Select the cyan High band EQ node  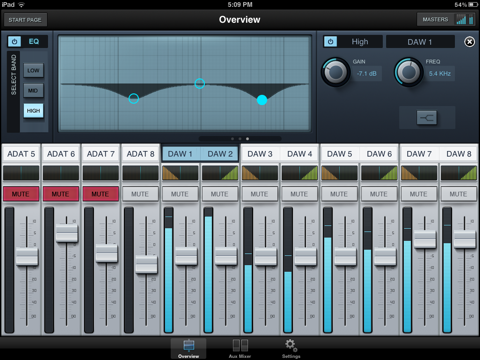point(262,100)
